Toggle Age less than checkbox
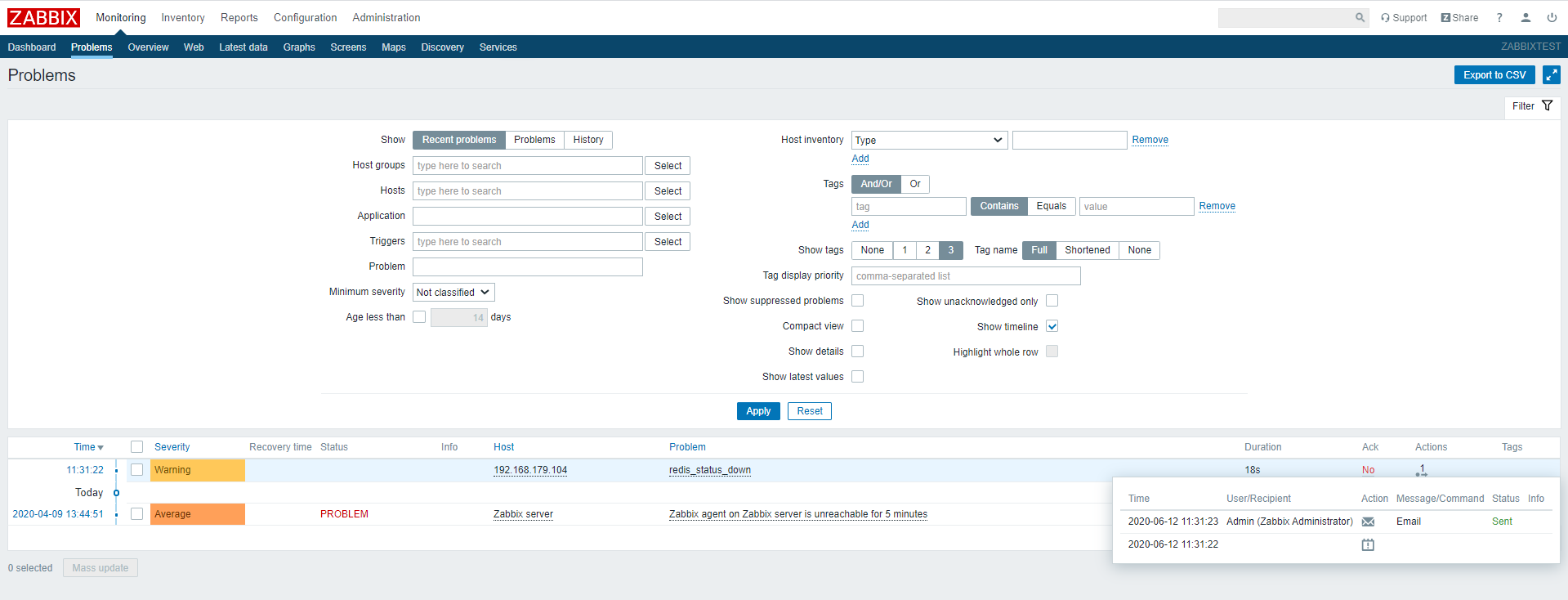Image resolution: width=1568 pixels, height=600 pixels. [x=419, y=317]
